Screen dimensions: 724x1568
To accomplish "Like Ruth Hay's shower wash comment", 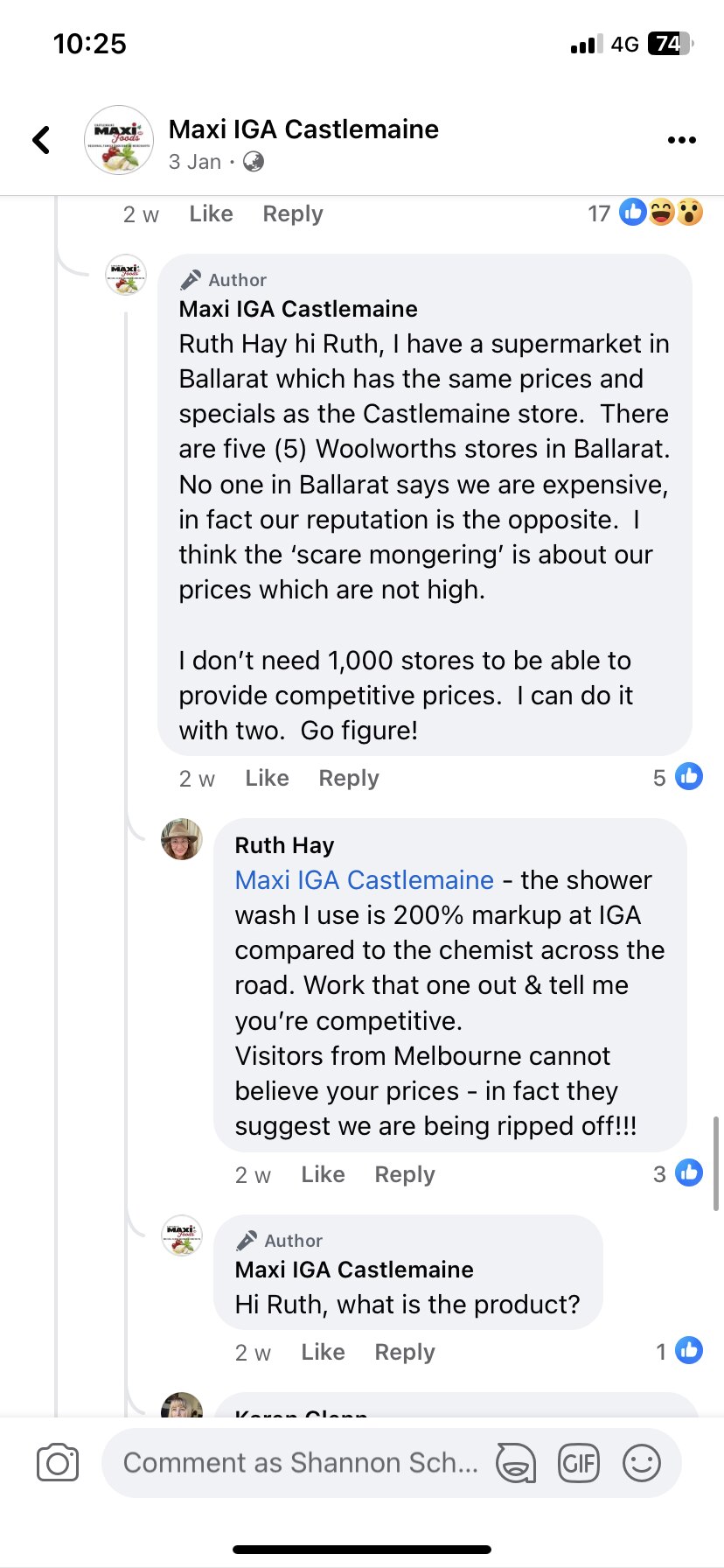I will point(322,1174).
